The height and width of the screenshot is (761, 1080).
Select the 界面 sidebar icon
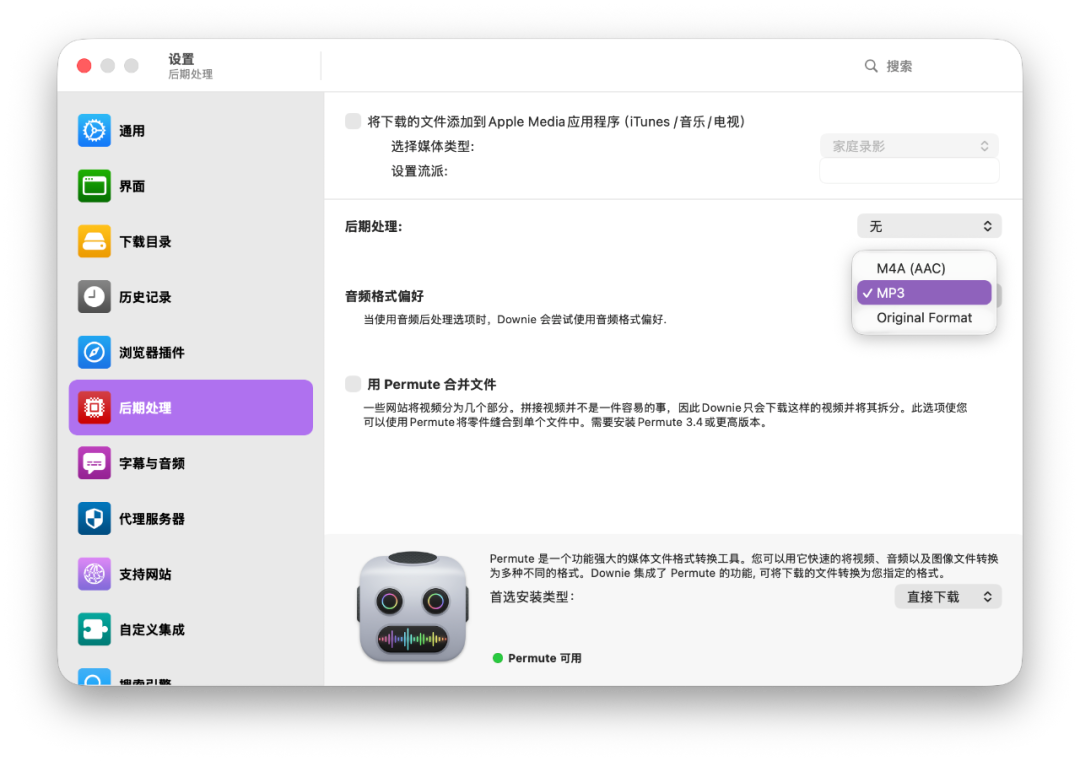(93, 185)
